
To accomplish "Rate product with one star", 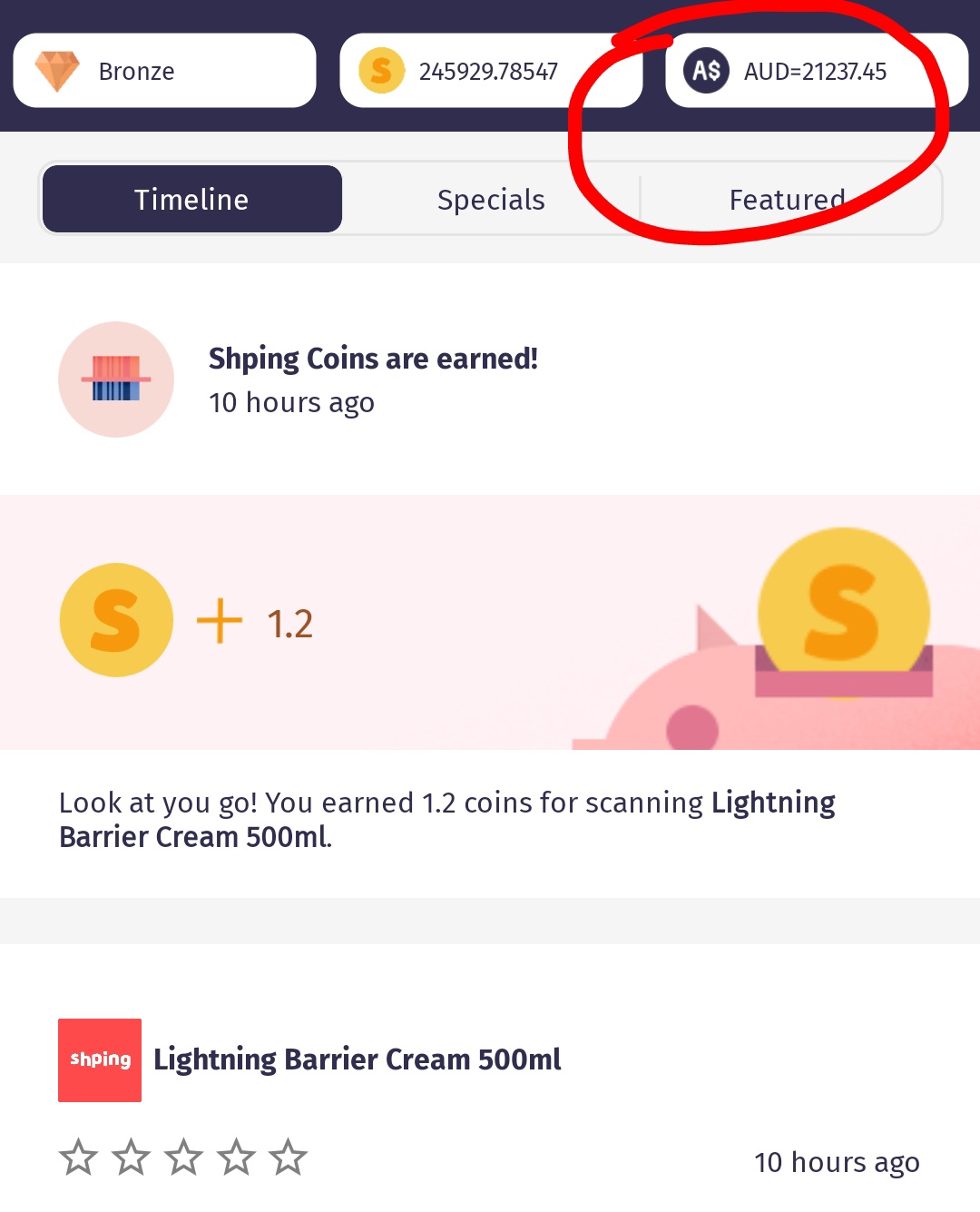I will click(x=78, y=1158).
